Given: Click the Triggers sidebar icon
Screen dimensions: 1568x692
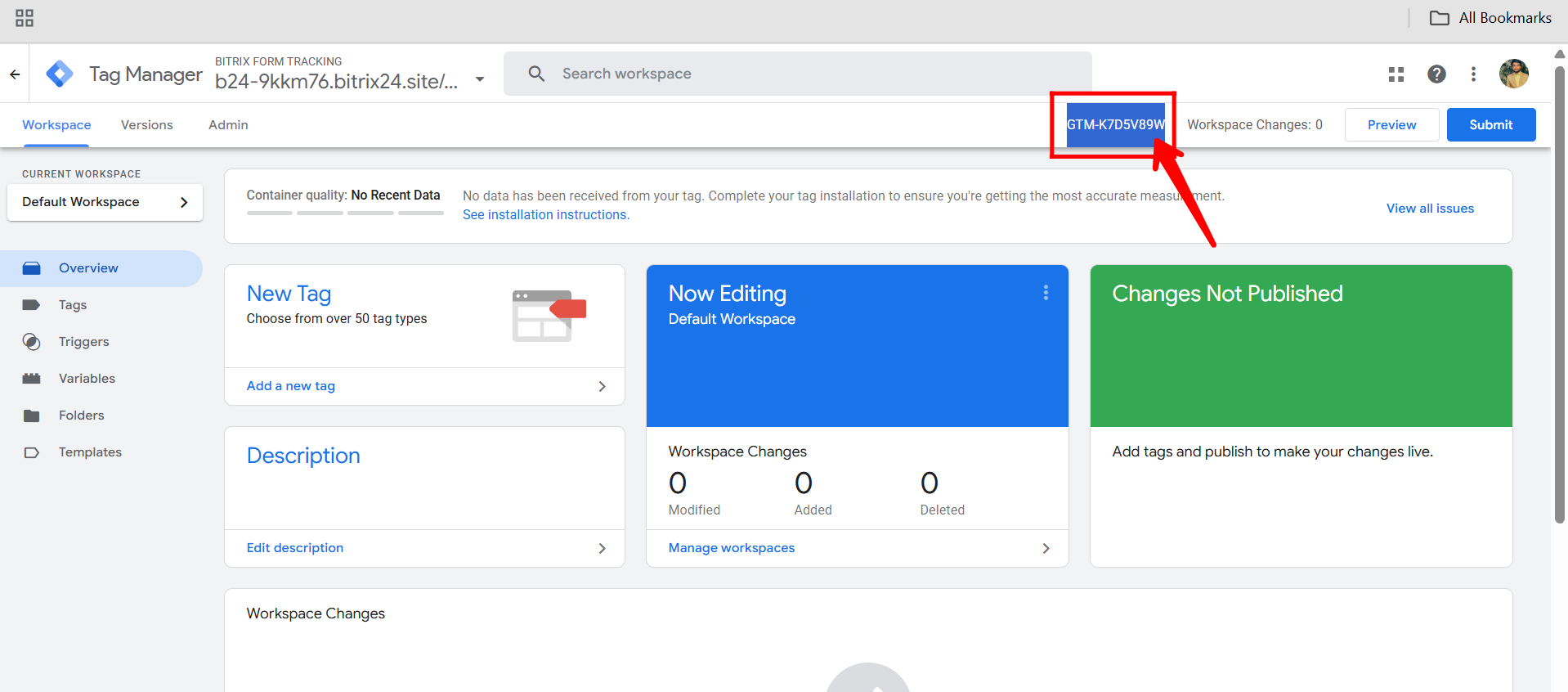Looking at the screenshot, I should 32,342.
